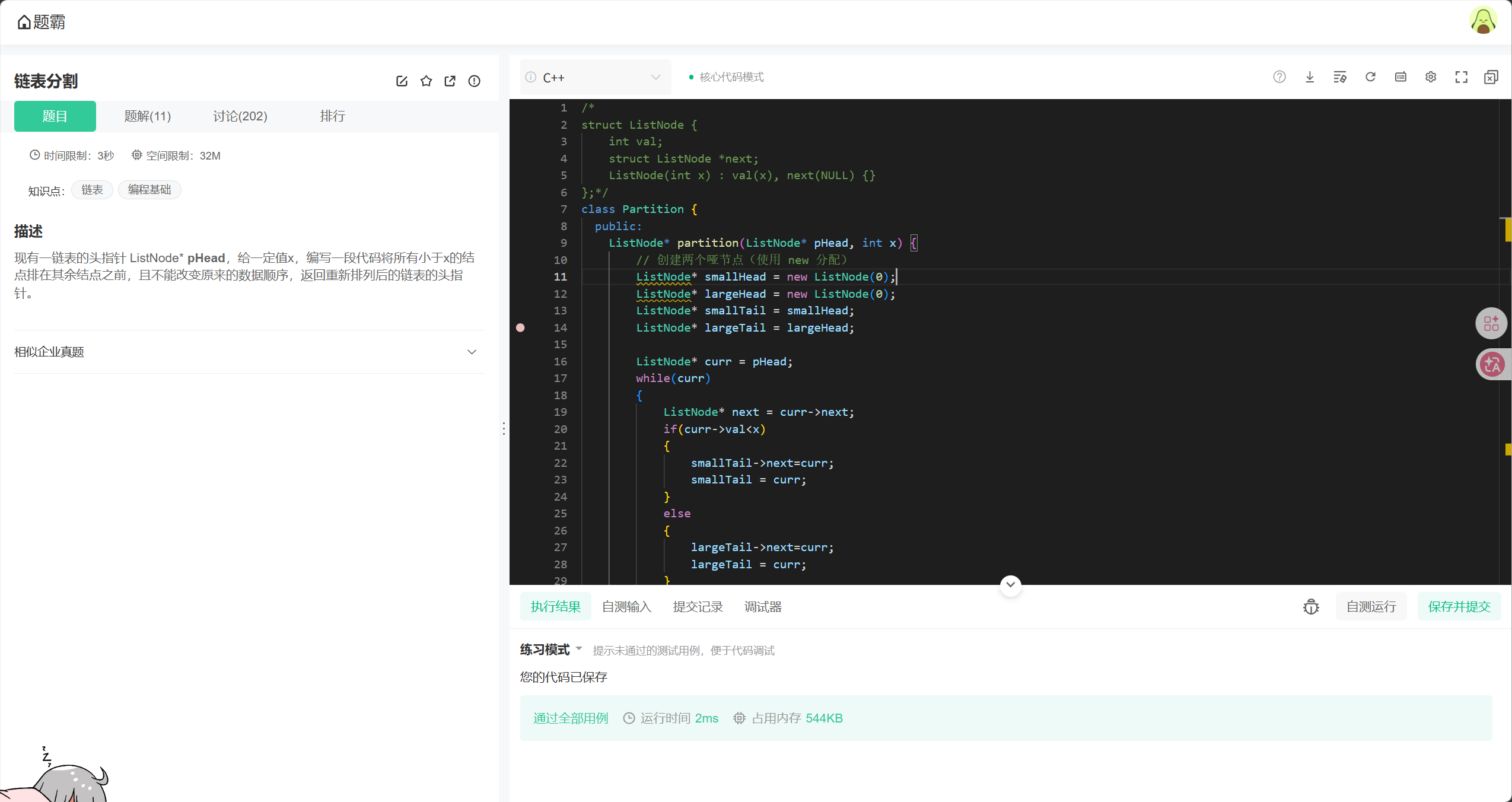Collapse results panel with chevron button

[x=1010, y=585]
